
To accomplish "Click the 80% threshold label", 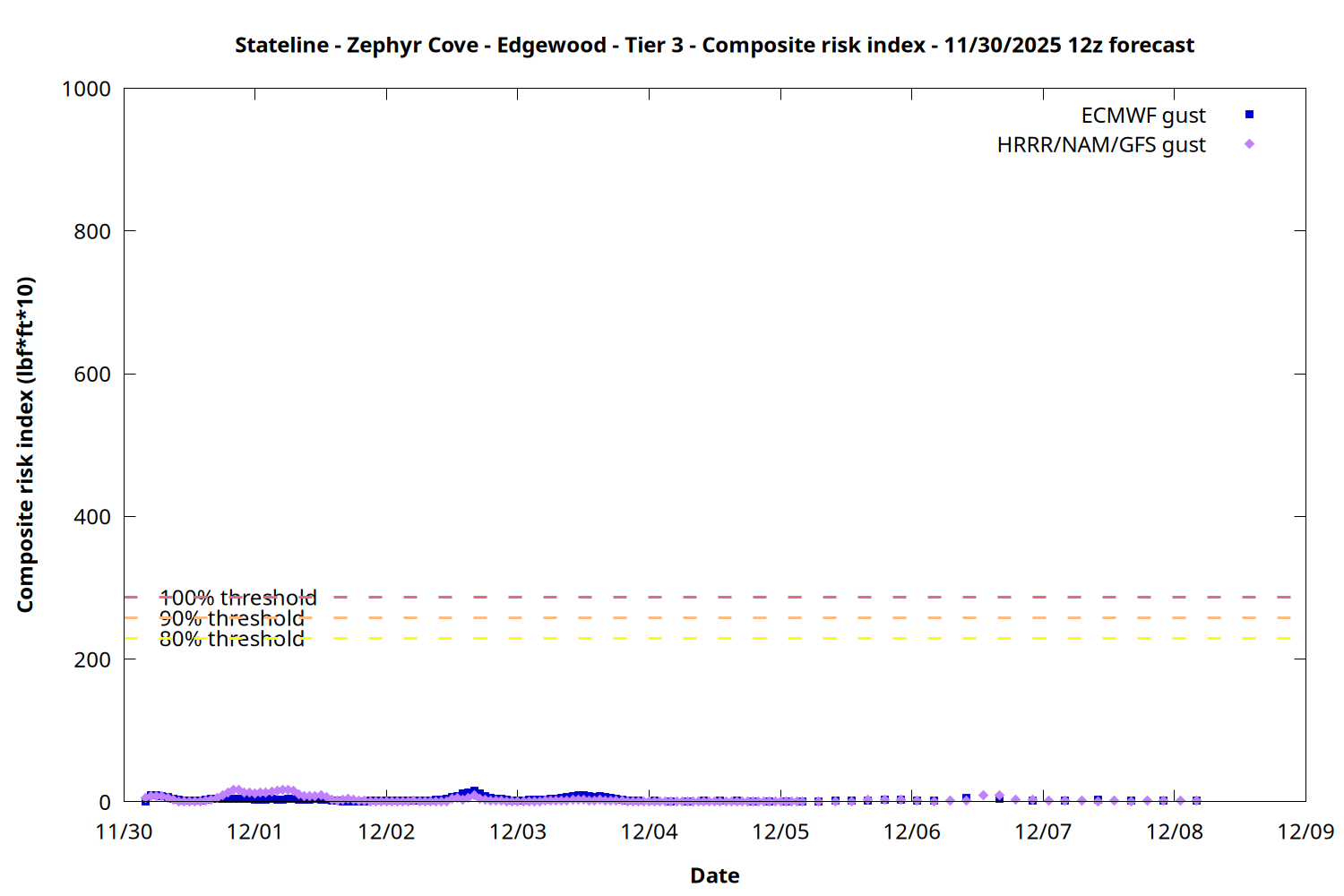I will (x=231, y=639).
